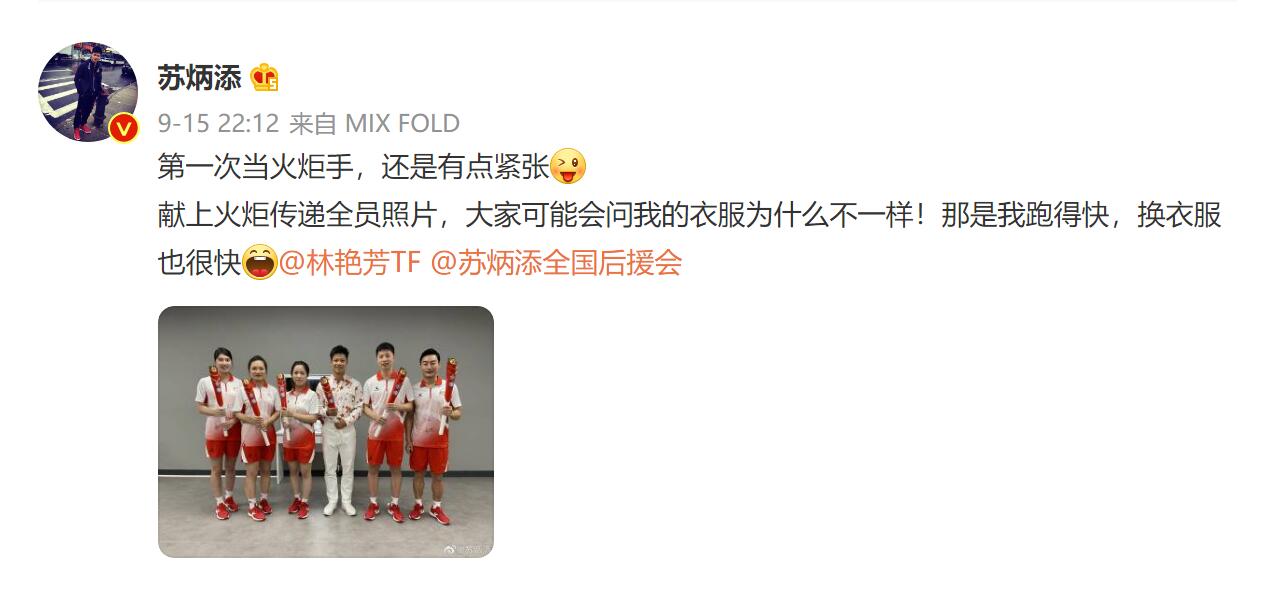Open the poster's round profile avatar
The image size is (1278, 598).
click(x=88, y=92)
